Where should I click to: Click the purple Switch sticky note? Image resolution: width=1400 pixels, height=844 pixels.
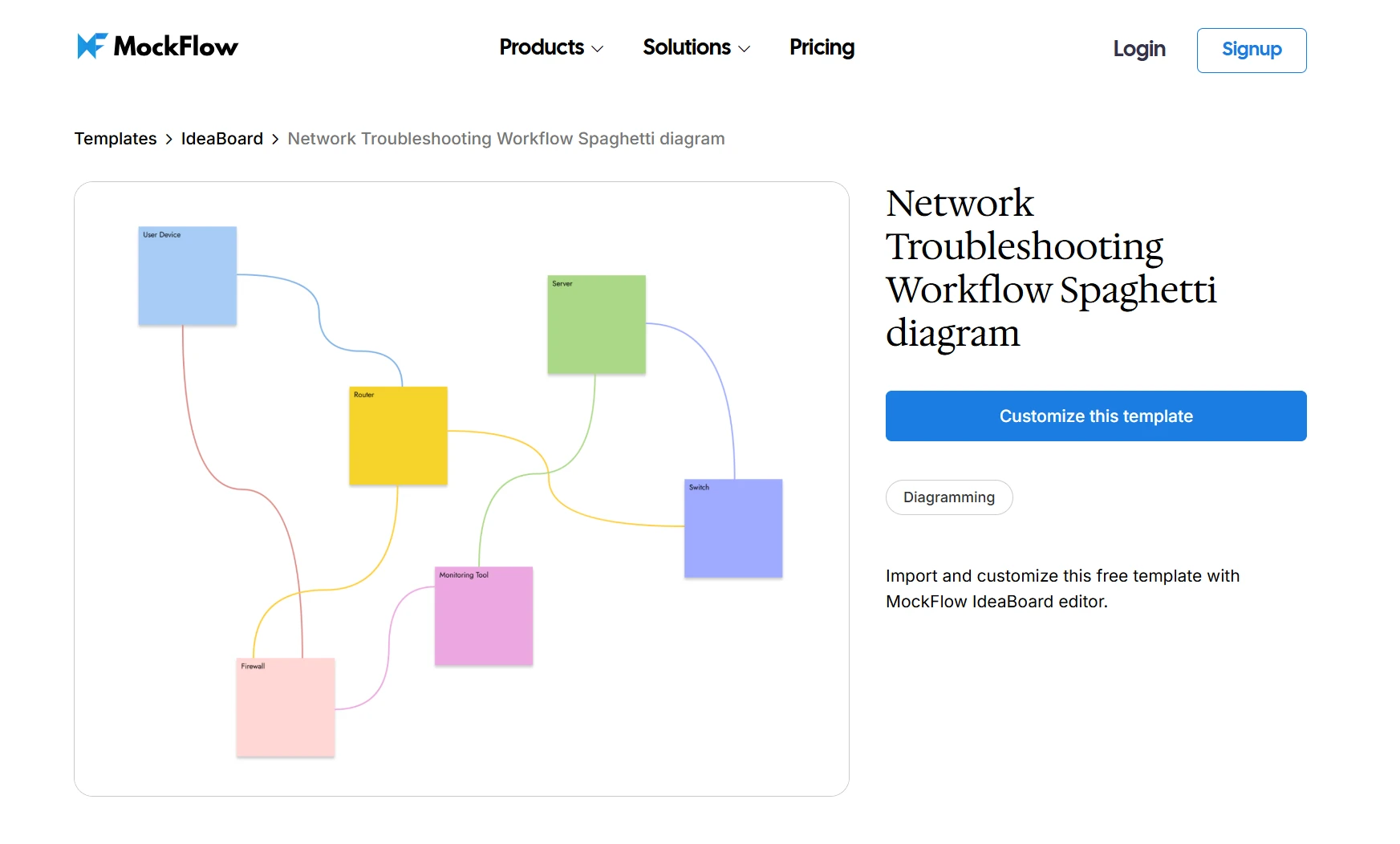[x=732, y=528]
